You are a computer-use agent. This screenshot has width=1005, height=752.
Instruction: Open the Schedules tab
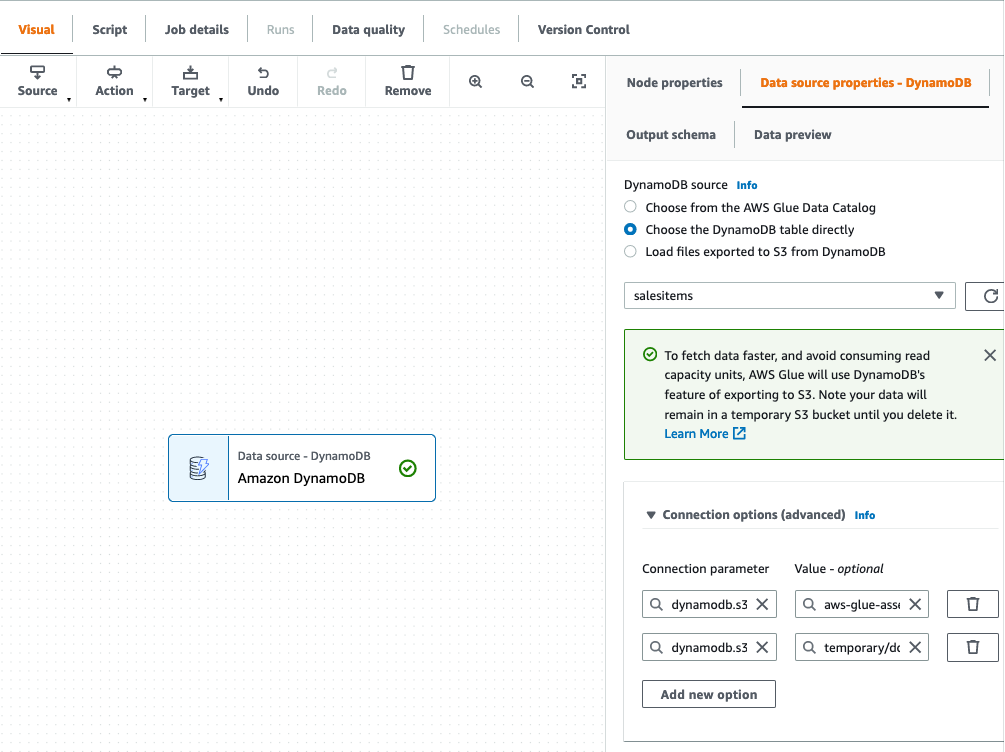[x=471, y=29]
